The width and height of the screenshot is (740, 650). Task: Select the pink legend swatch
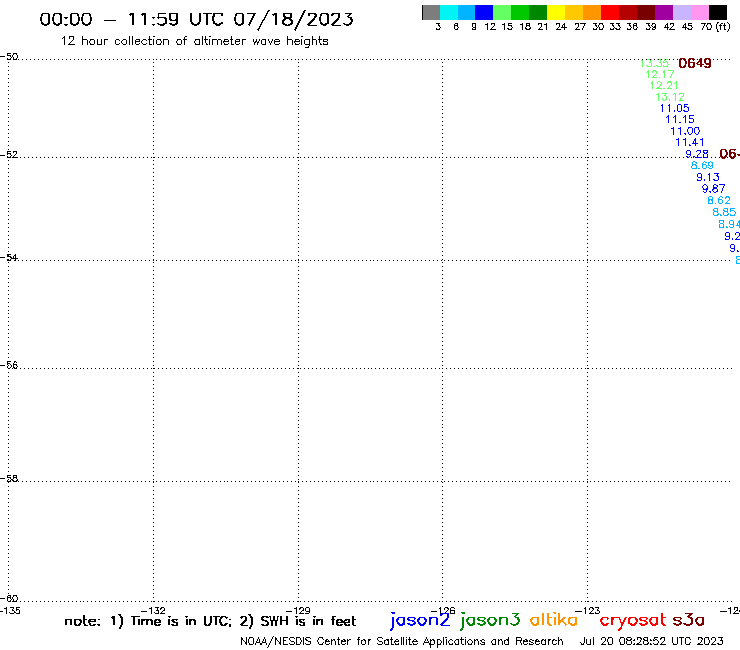699,12
